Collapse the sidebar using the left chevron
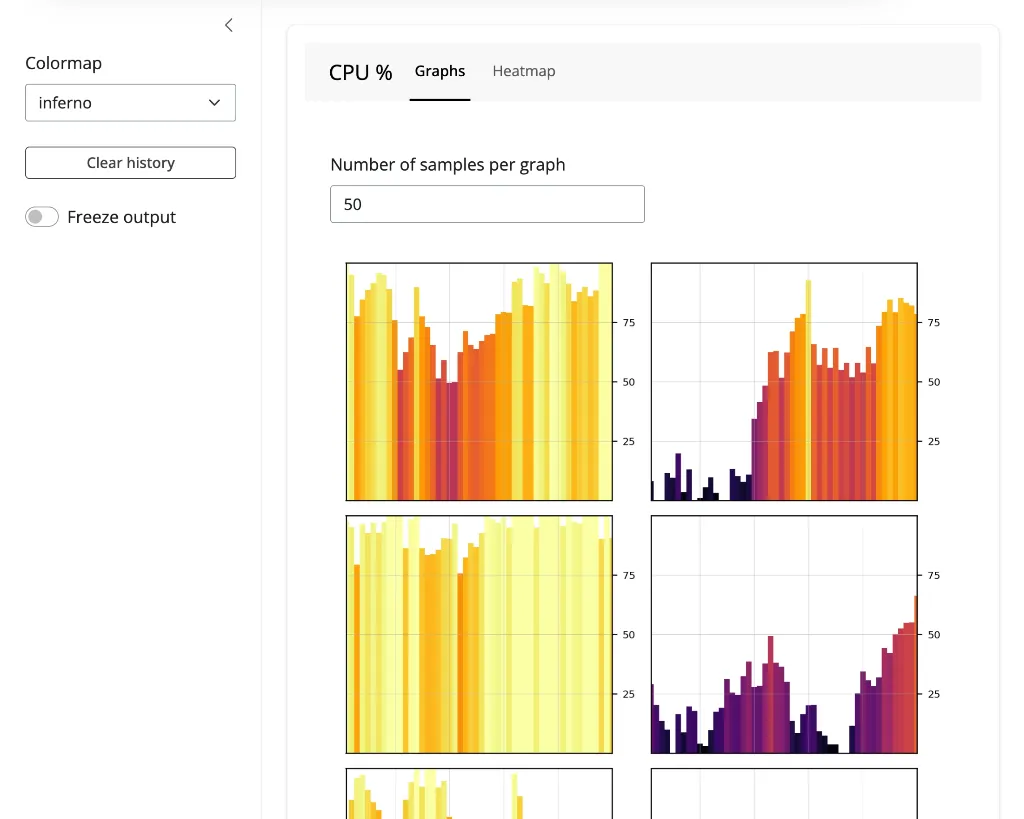This screenshot has height=819, width=1024. click(x=229, y=25)
